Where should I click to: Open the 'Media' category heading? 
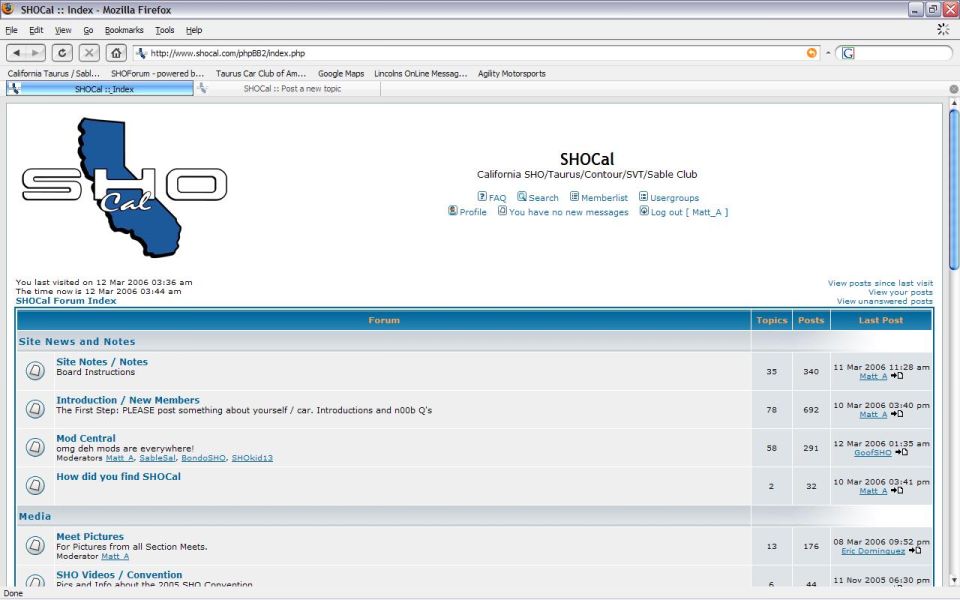[x=35, y=516]
